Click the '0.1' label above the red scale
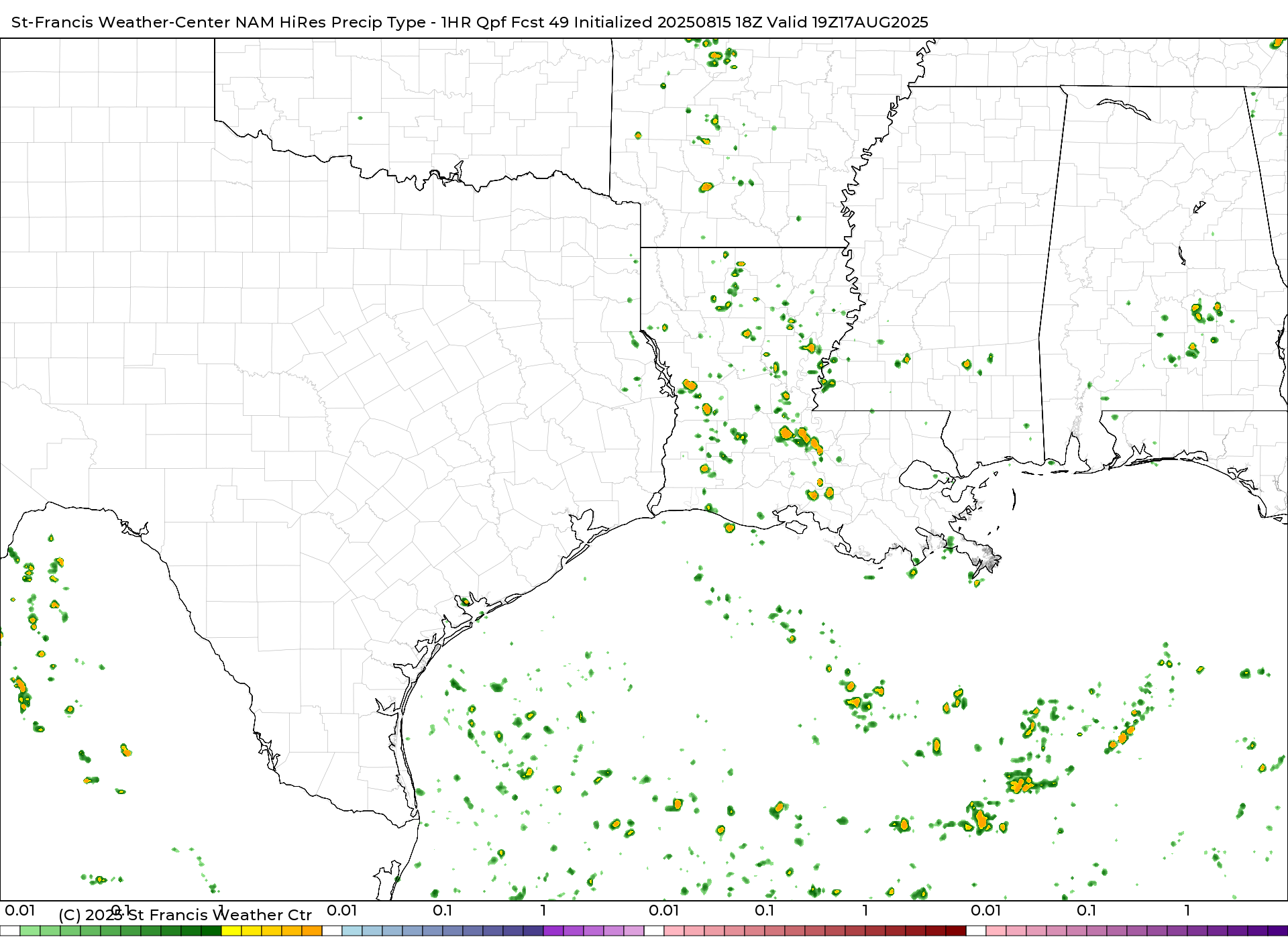The image size is (1288, 939). tap(765, 910)
